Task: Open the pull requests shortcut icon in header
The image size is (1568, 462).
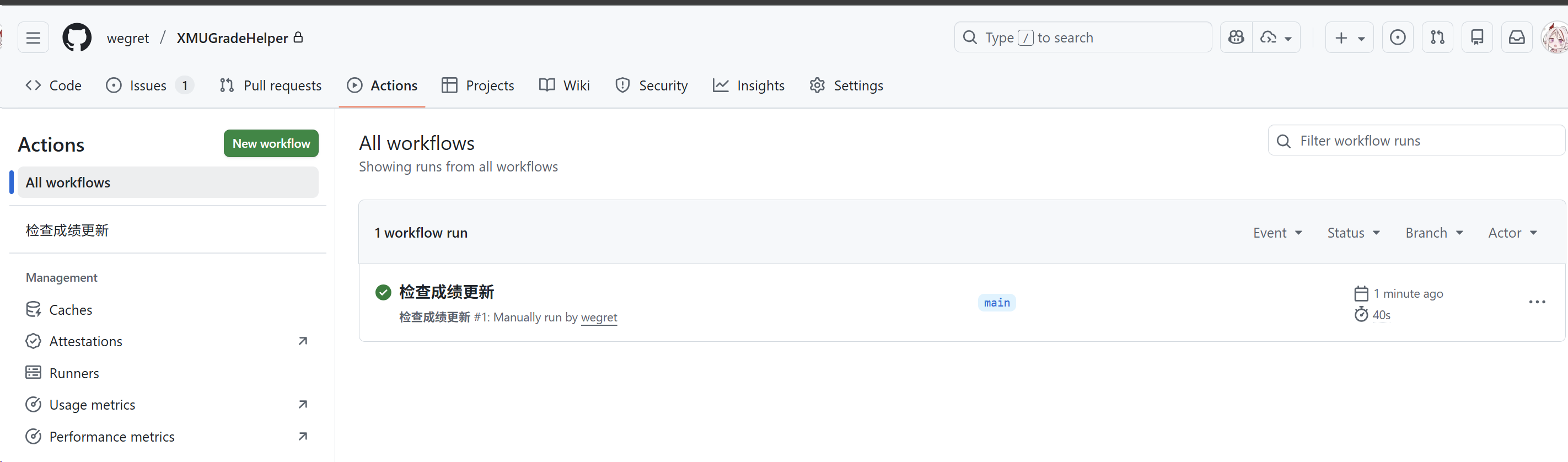Action: click(1438, 37)
